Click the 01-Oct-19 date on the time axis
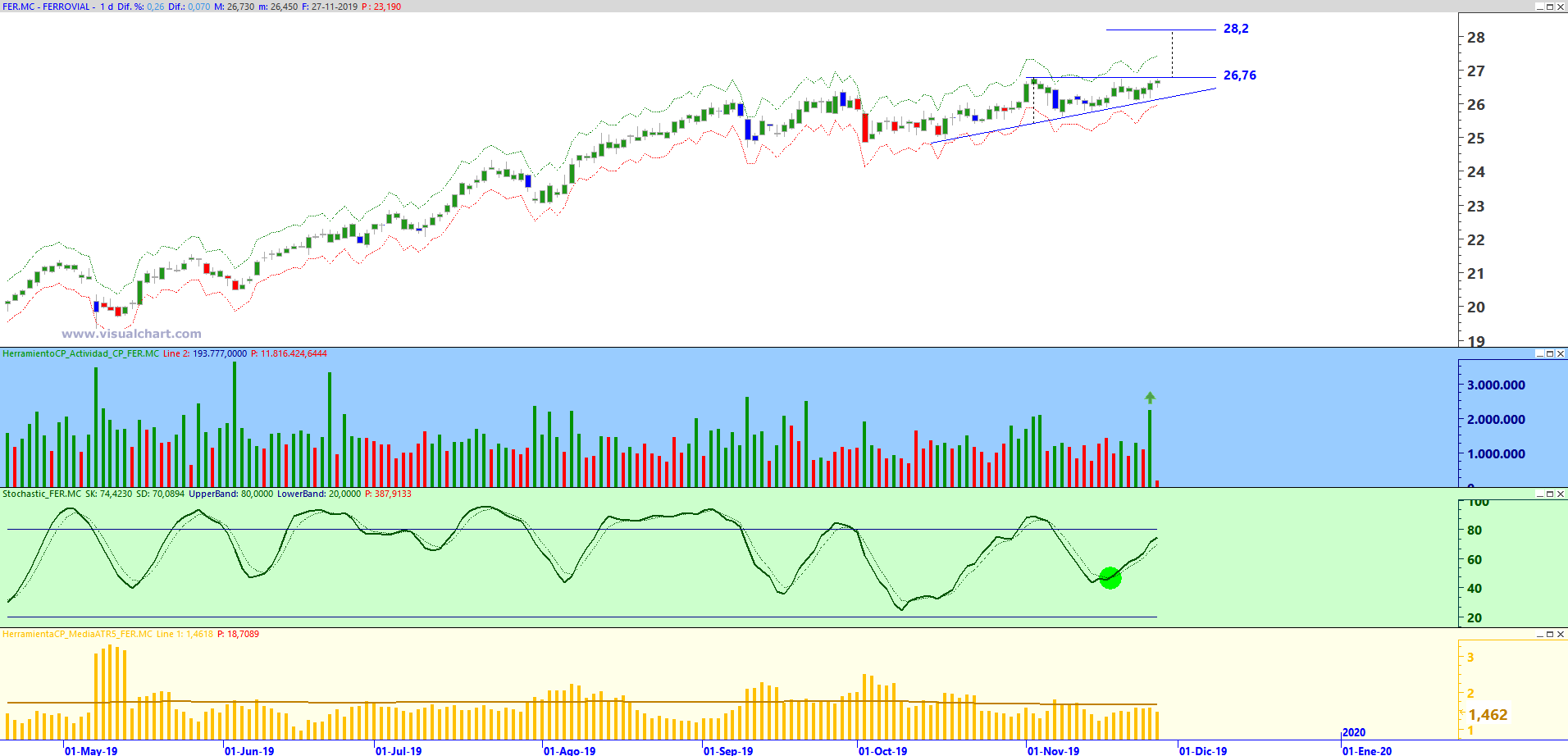Screen dimensions: 1568x756 pos(883,750)
